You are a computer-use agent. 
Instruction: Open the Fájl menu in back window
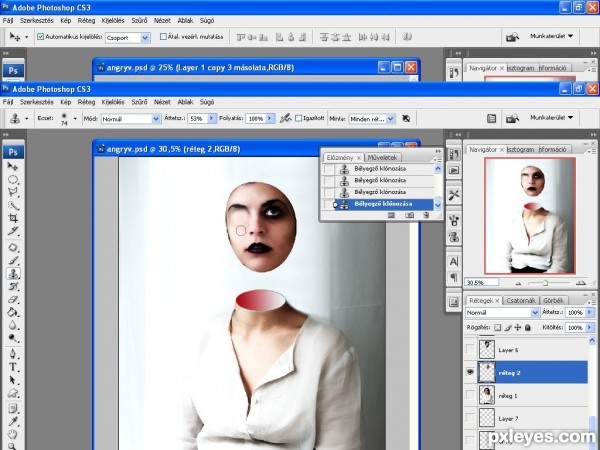pos(8,20)
